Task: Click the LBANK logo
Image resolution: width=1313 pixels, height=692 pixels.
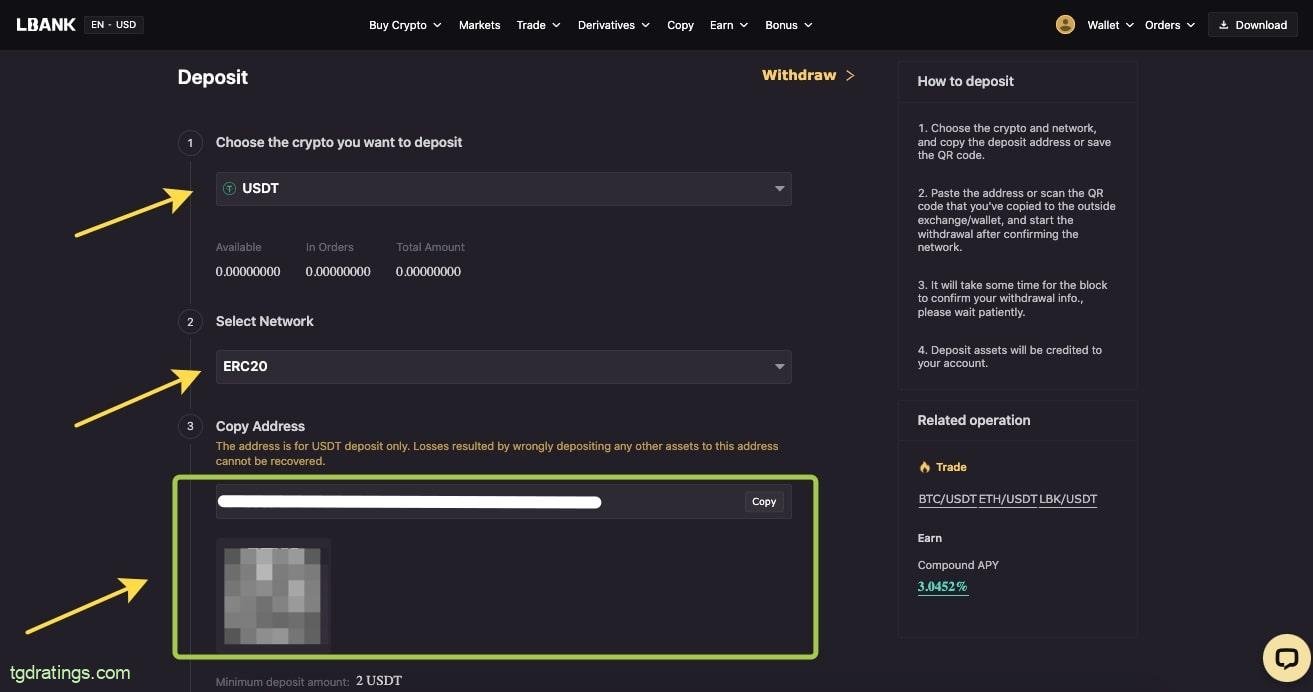Action: point(46,25)
